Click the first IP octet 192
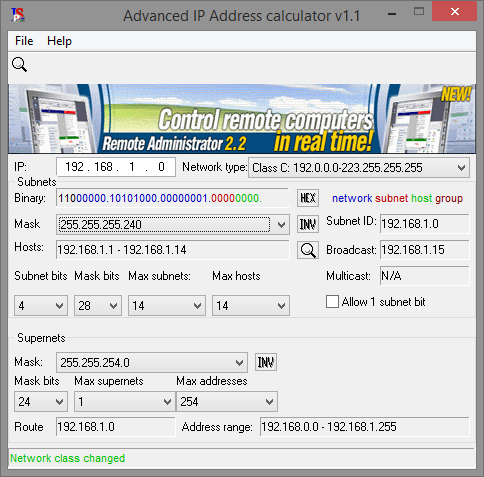484x477 pixels. point(74,167)
